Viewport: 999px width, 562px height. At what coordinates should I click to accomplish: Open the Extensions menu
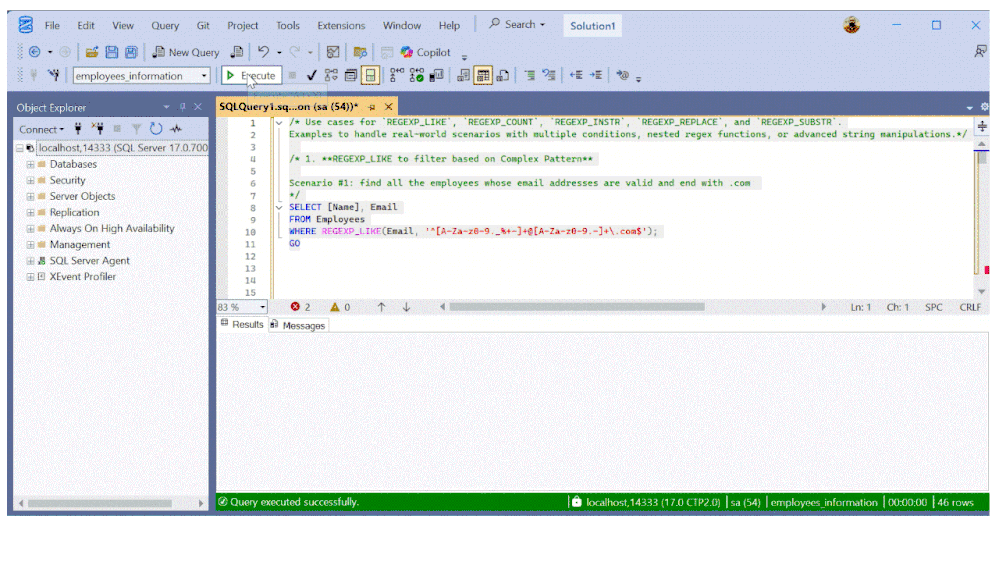pos(341,25)
